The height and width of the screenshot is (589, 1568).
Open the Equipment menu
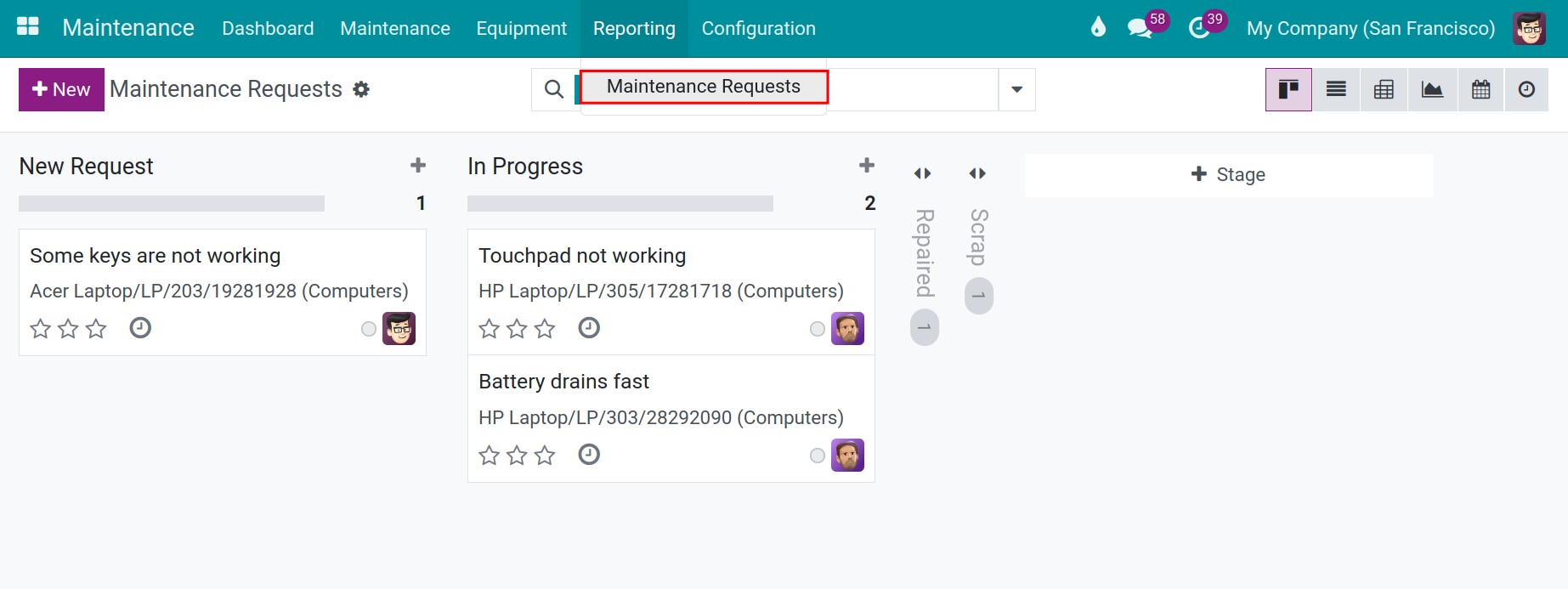(521, 28)
